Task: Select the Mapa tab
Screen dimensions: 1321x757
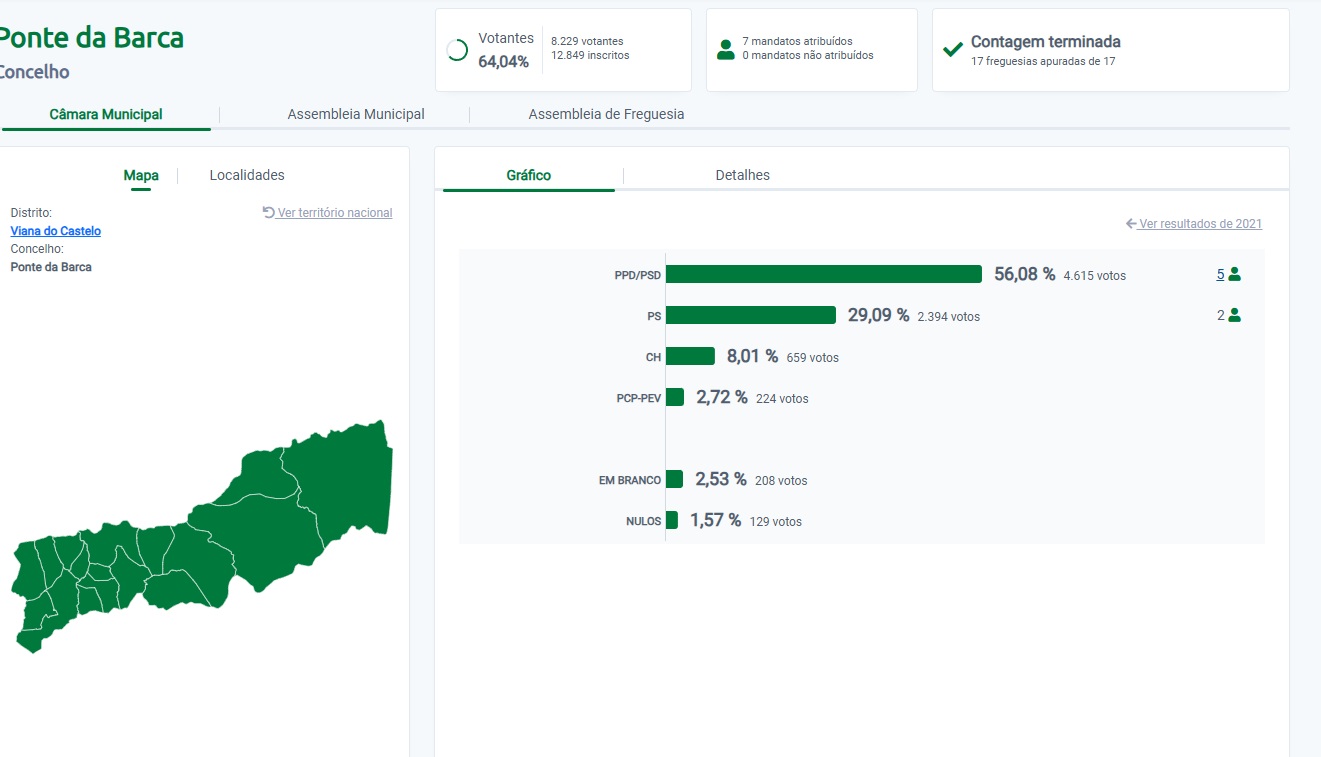Action: click(141, 175)
